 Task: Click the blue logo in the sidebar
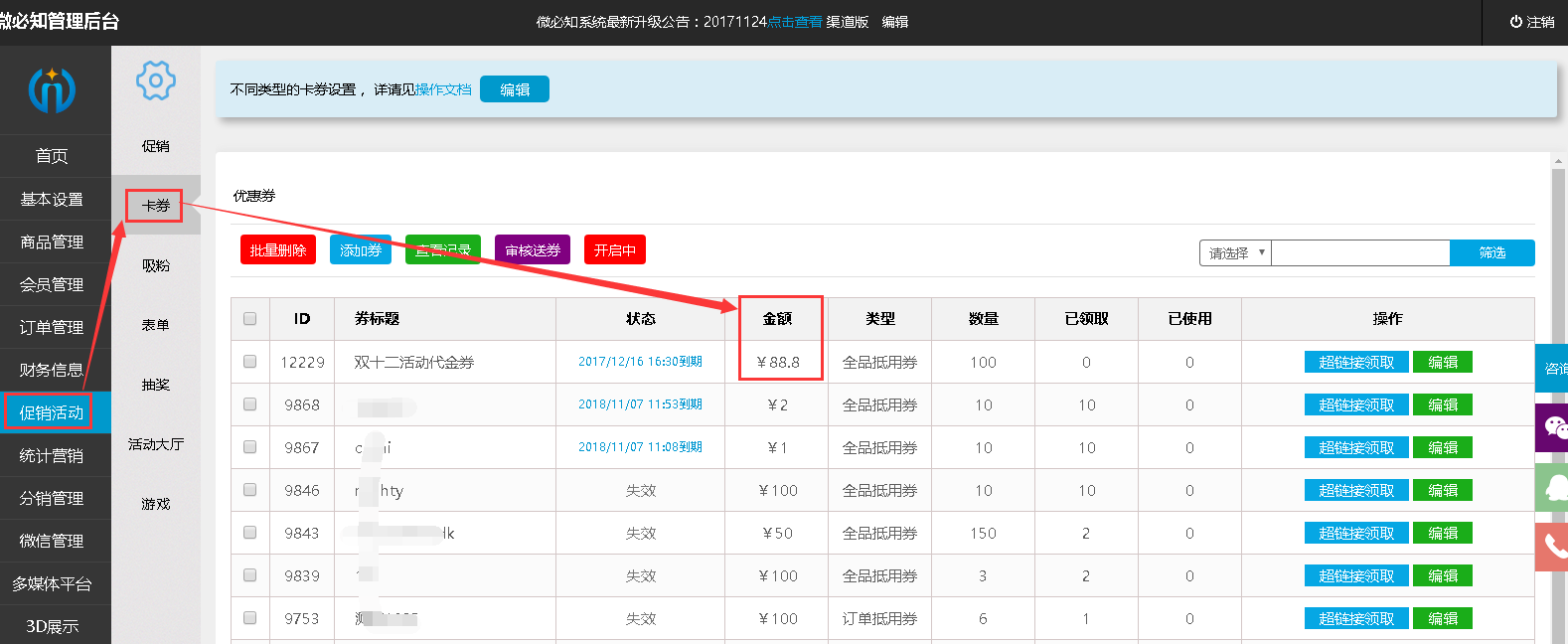[52, 89]
